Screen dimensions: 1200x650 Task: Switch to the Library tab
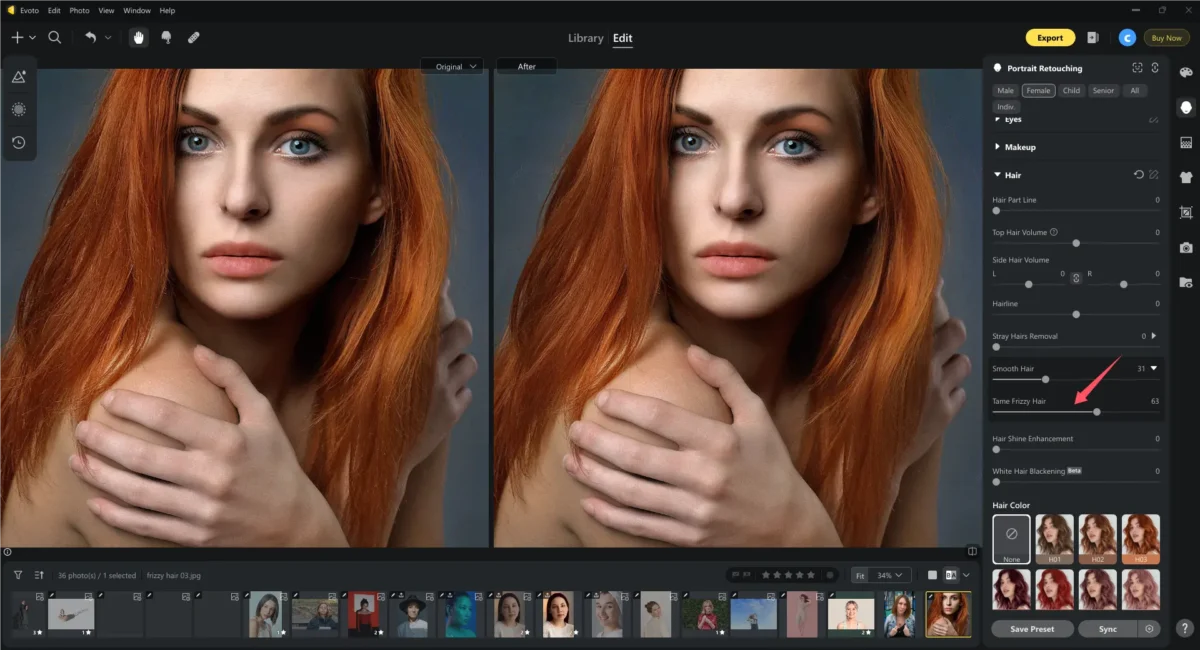click(x=586, y=38)
